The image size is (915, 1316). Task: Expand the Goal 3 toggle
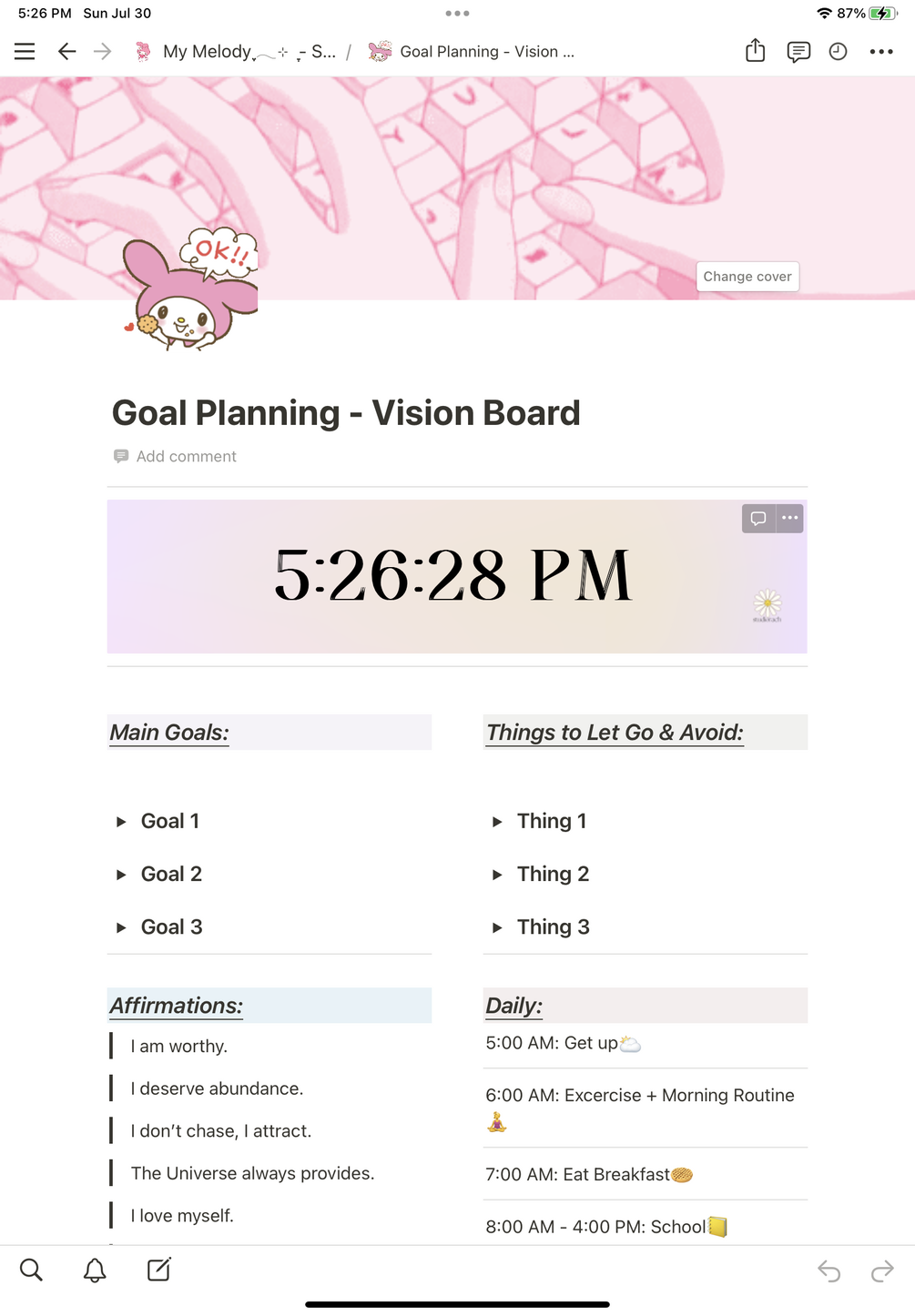click(121, 927)
